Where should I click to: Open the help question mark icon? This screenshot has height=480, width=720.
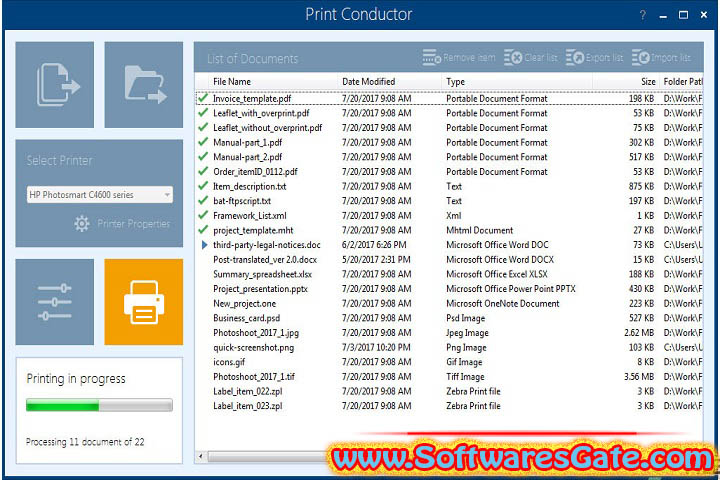point(643,15)
